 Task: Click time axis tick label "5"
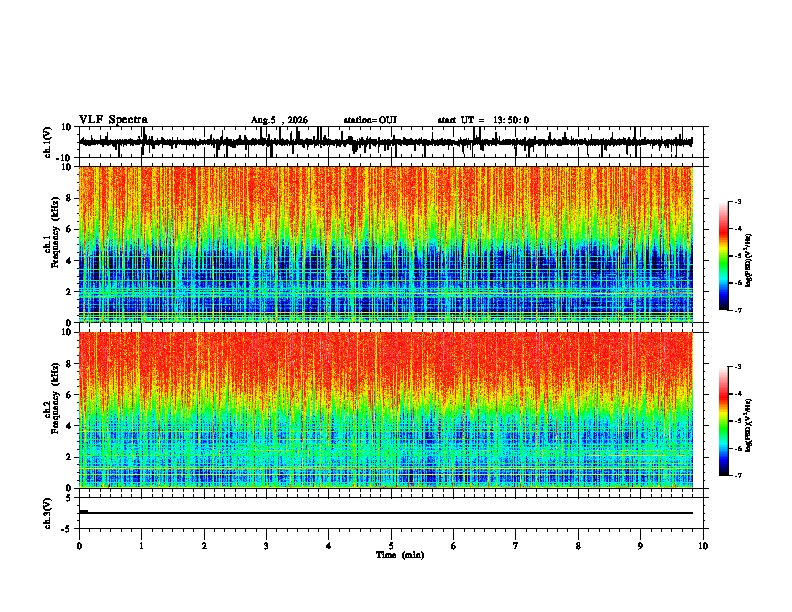click(x=391, y=546)
